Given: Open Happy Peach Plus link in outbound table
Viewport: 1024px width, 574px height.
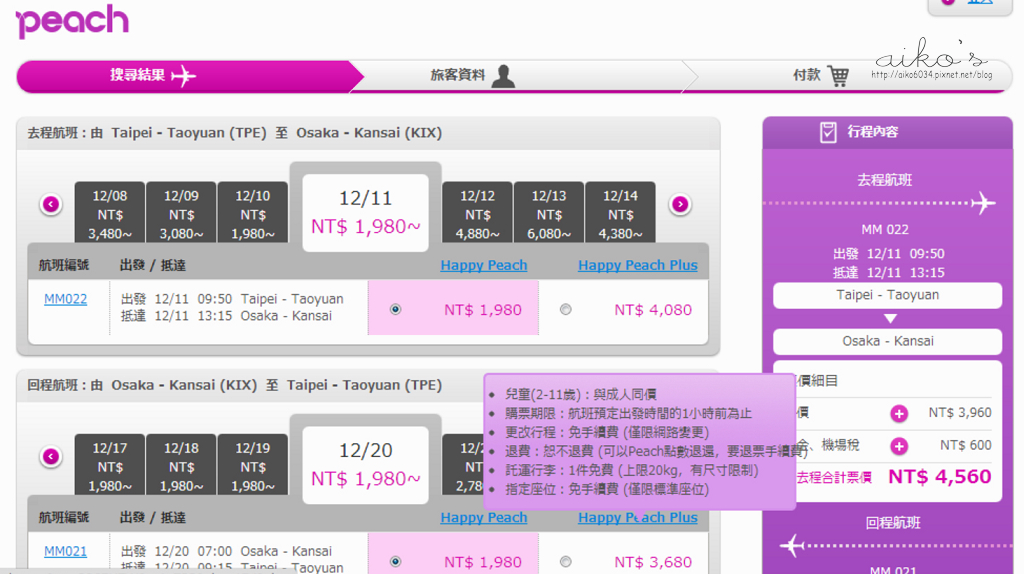Looking at the screenshot, I should pos(637,265).
